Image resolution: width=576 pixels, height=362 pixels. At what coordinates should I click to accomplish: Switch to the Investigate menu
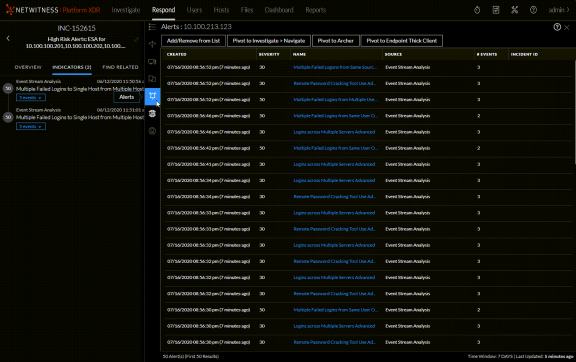[126, 10]
